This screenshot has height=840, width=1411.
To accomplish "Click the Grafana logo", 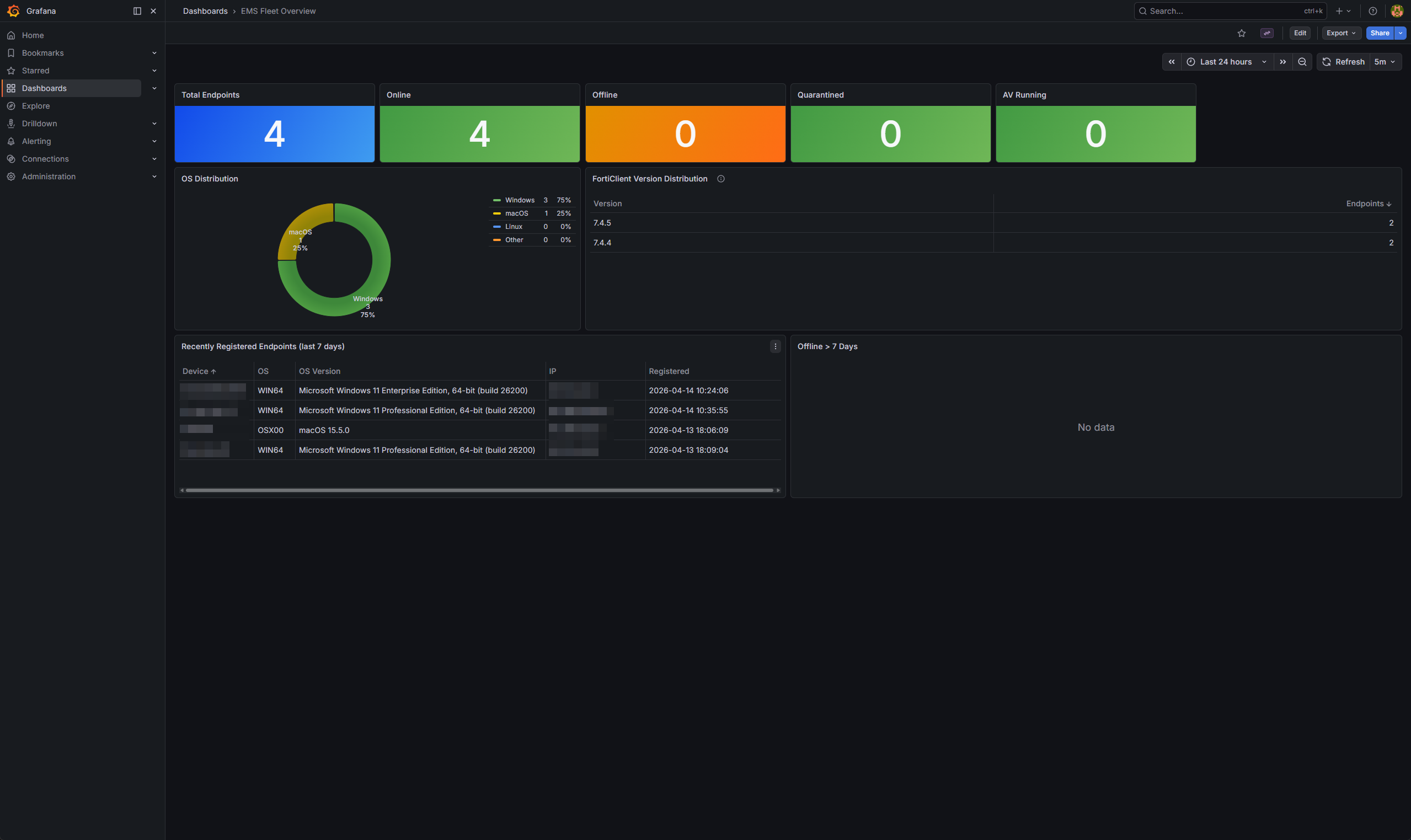I will (14, 12).
